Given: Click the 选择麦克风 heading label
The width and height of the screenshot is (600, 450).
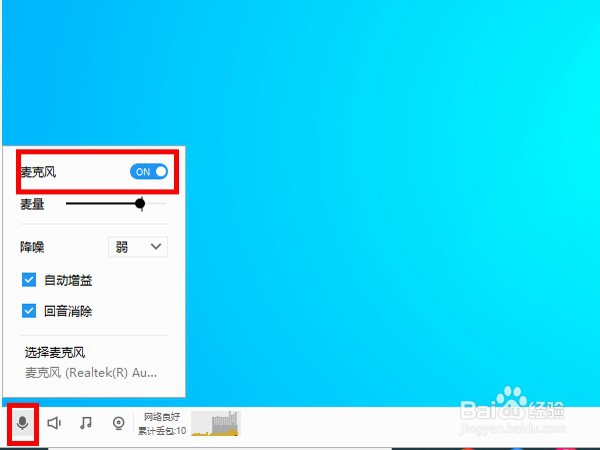Looking at the screenshot, I should coord(55,352).
